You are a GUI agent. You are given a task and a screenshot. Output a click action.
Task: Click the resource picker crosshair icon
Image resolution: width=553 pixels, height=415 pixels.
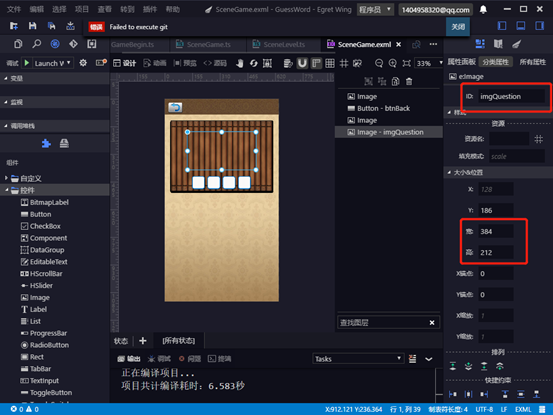(x=539, y=139)
